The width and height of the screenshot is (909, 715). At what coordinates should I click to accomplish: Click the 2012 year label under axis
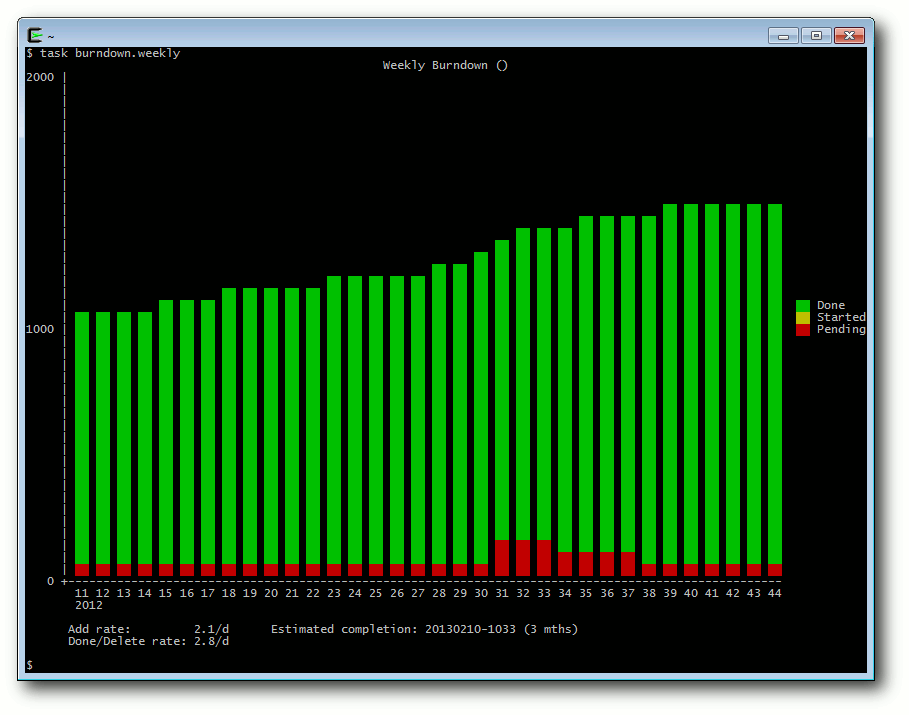click(89, 605)
